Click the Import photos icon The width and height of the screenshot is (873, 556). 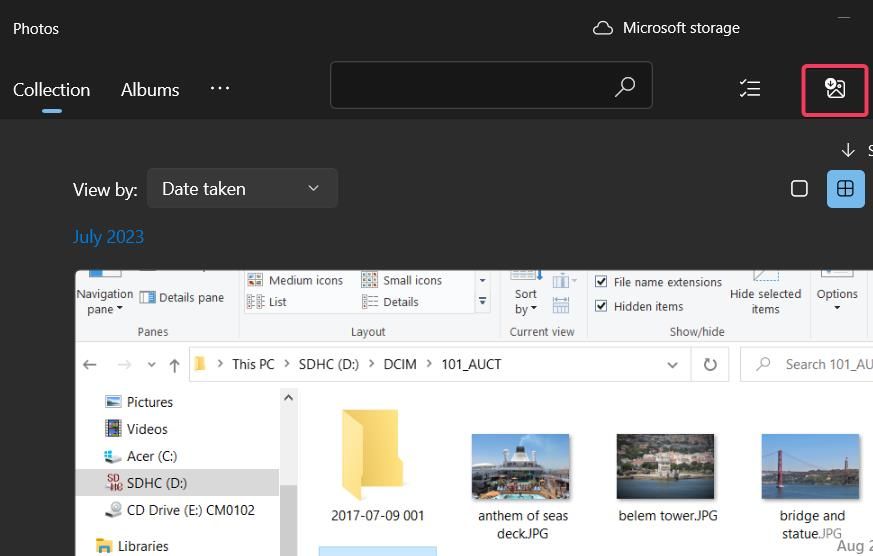[x=835, y=89]
